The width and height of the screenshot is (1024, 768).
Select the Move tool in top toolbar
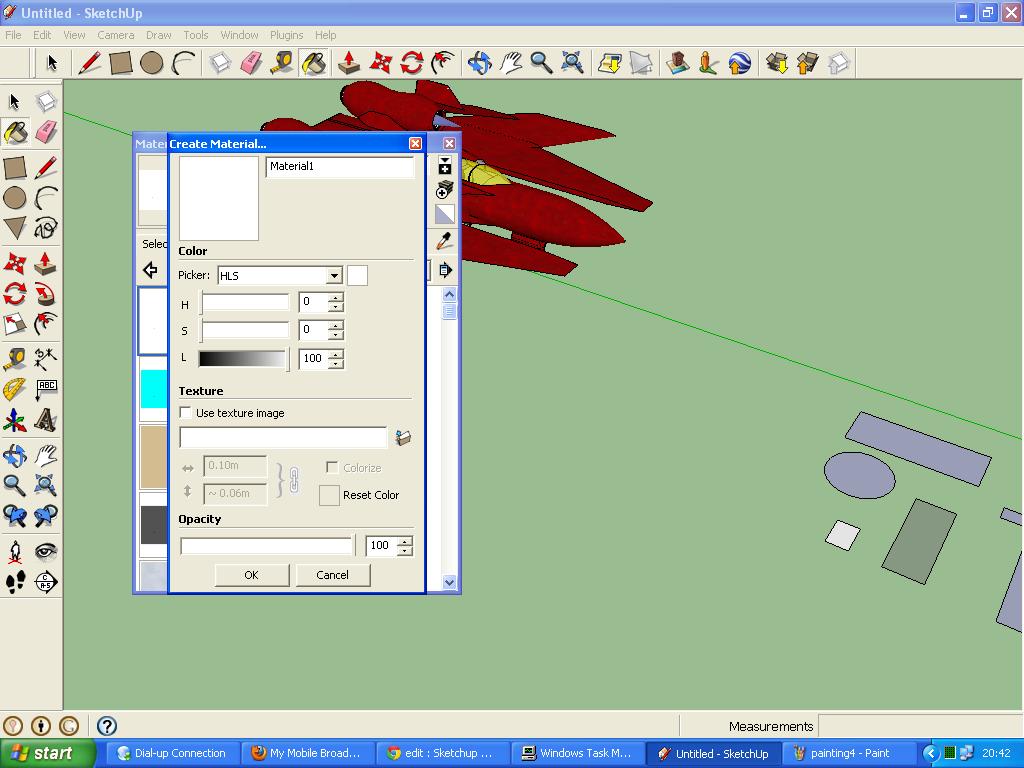point(380,63)
